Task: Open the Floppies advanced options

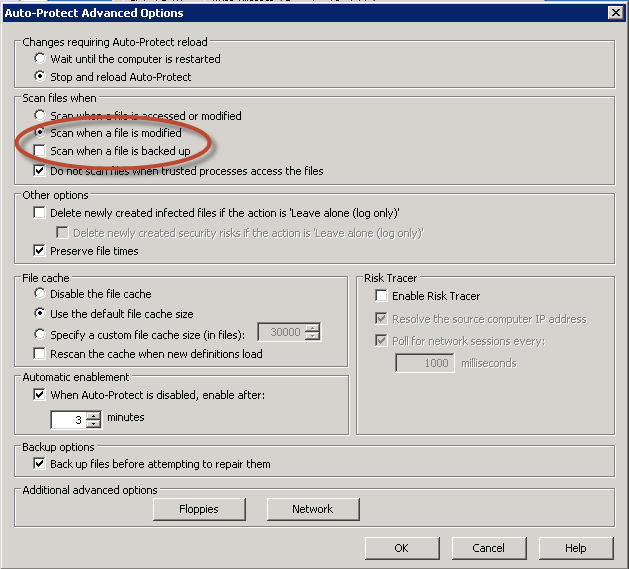Action: [199, 509]
